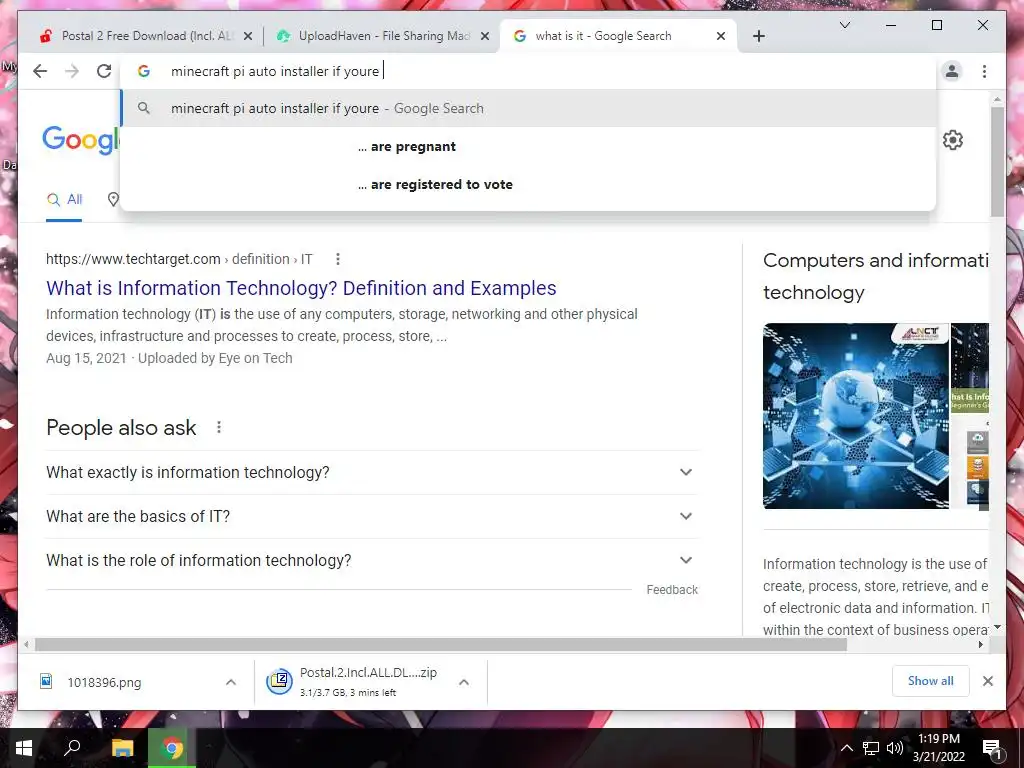The height and width of the screenshot is (768, 1024).
Task: Select the All search results tab
Action: click(x=64, y=200)
